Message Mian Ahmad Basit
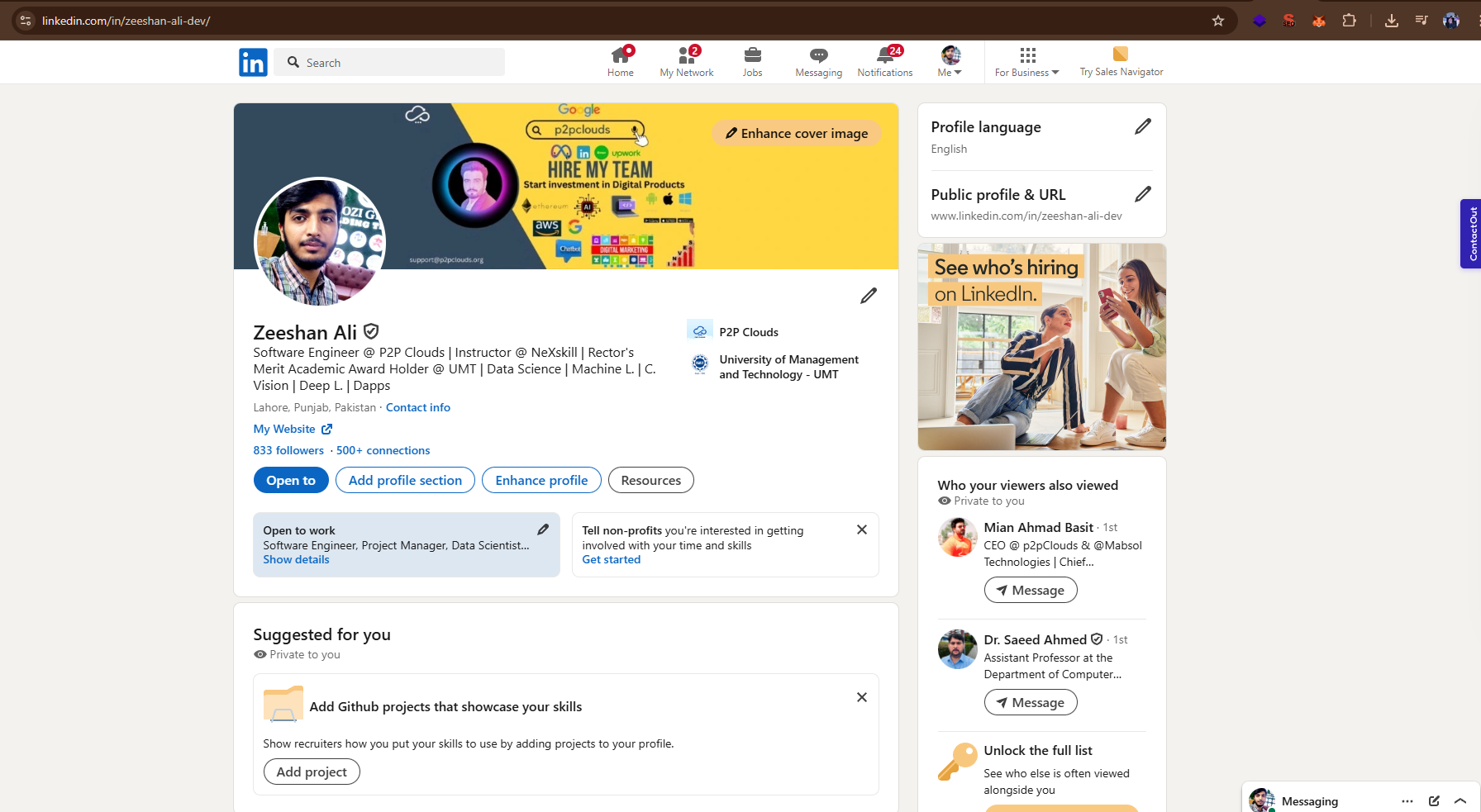The image size is (1481, 812). [x=1031, y=590]
